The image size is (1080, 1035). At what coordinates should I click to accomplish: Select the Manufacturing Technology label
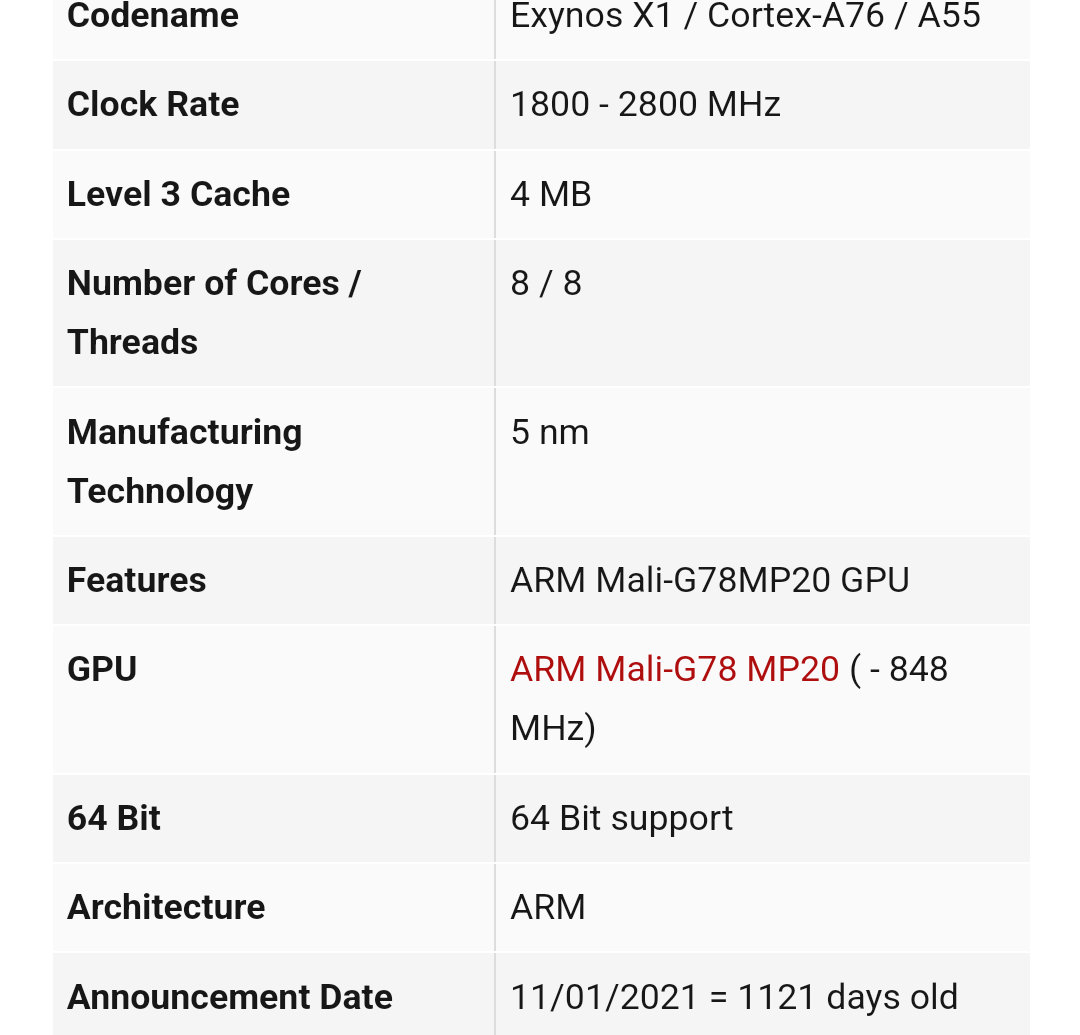coord(185,462)
